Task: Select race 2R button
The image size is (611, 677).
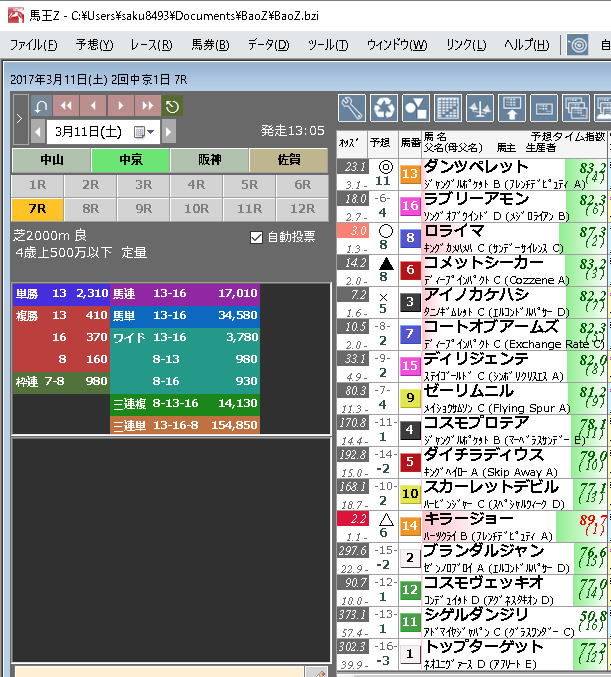Action: pos(90,185)
